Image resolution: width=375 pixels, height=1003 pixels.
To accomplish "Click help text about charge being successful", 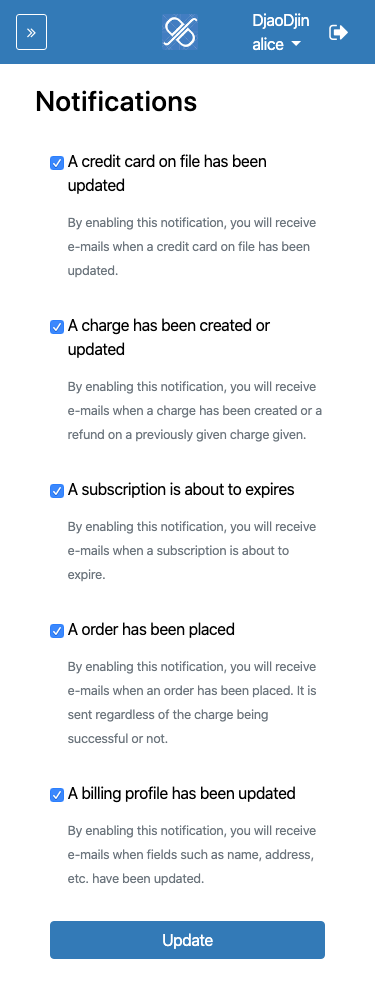I will [192, 702].
